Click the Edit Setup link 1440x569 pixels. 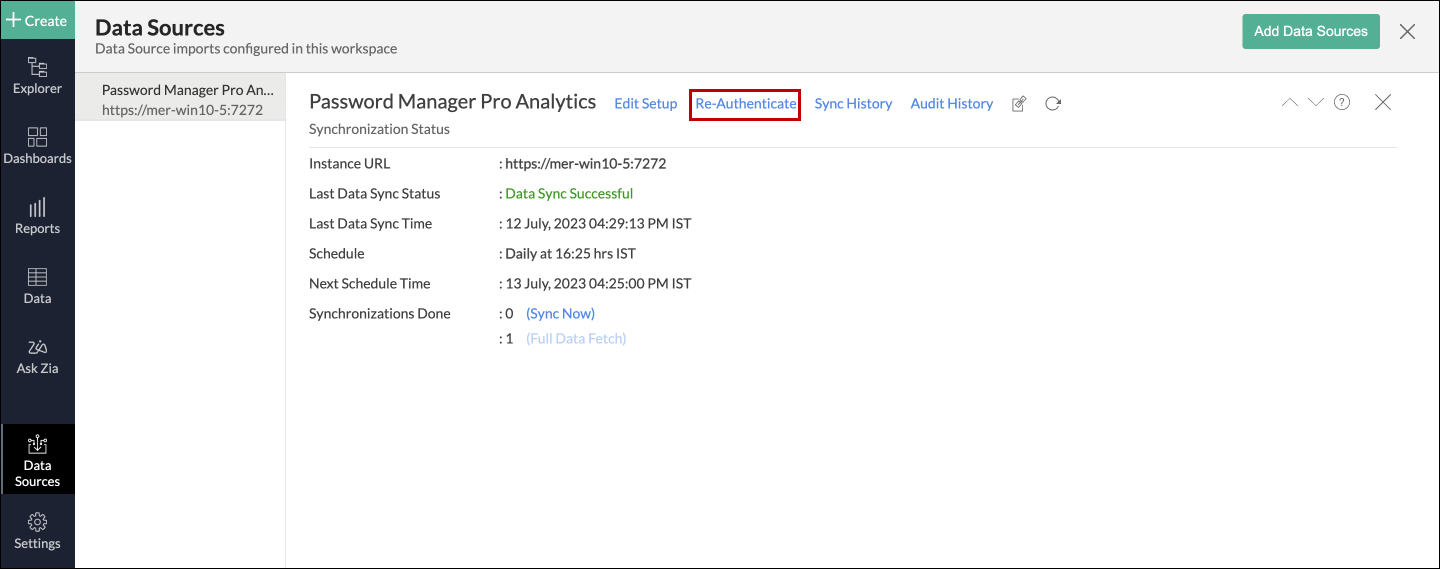[x=645, y=104]
